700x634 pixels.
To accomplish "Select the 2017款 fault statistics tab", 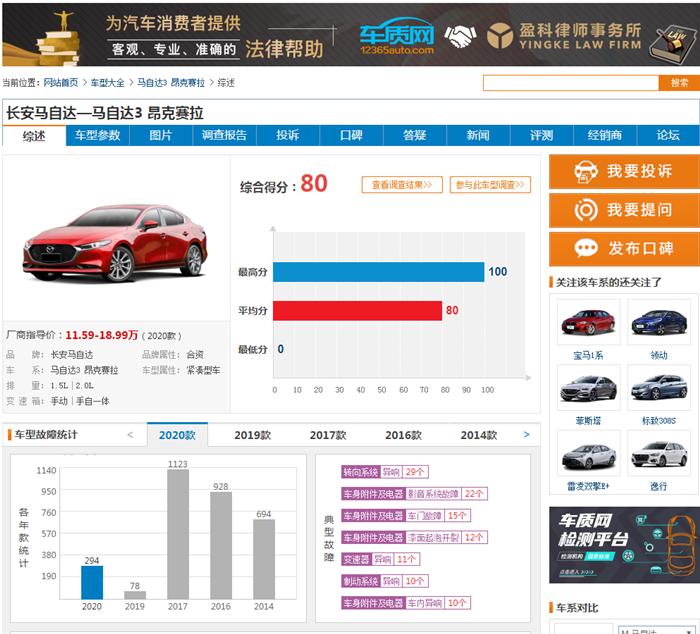I will [x=328, y=435].
